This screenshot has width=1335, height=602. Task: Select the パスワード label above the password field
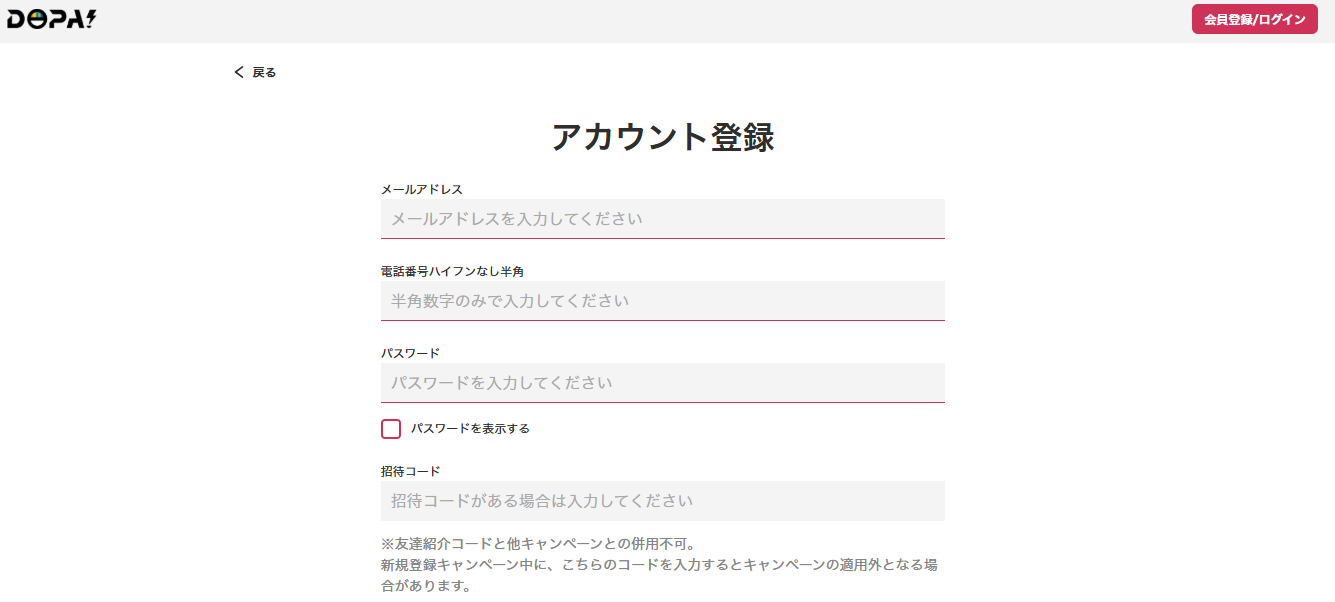click(410, 353)
